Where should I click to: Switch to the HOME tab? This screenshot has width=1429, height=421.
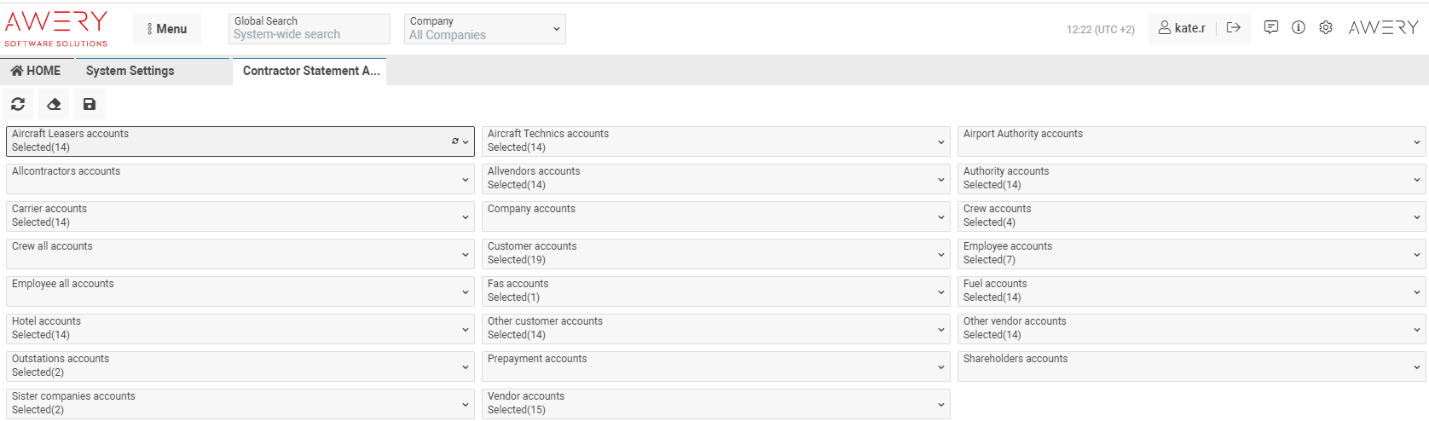tap(36, 71)
